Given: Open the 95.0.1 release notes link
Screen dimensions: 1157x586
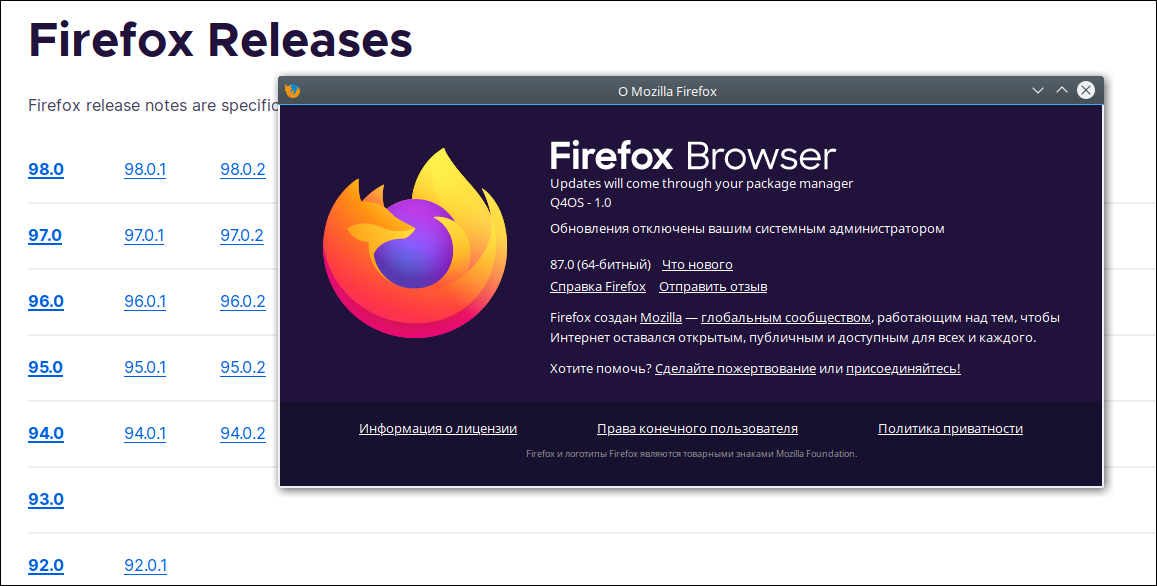Looking at the screenshot, I should coord(145,367).
